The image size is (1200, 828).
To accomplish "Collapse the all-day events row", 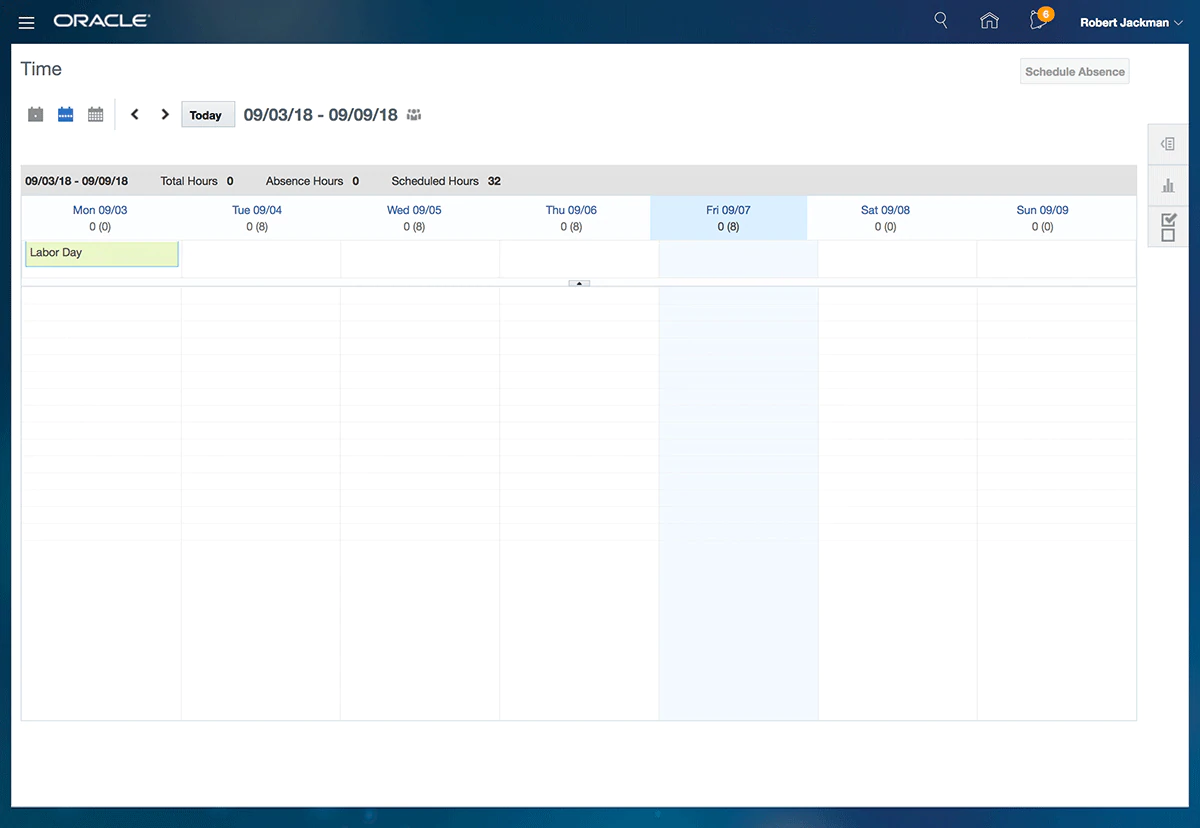I will point(579,283).
